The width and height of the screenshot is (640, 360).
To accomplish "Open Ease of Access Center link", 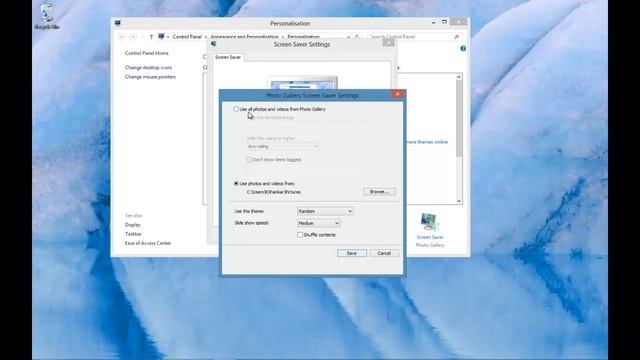I will [148, 243].
